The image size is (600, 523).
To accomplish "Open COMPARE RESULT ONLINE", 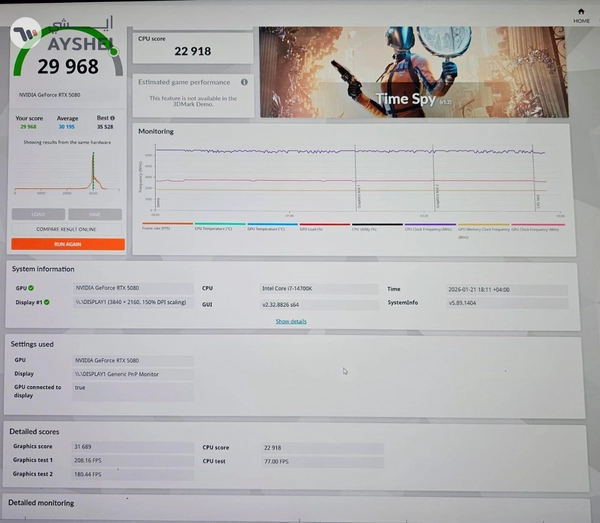I will (67, 229).
